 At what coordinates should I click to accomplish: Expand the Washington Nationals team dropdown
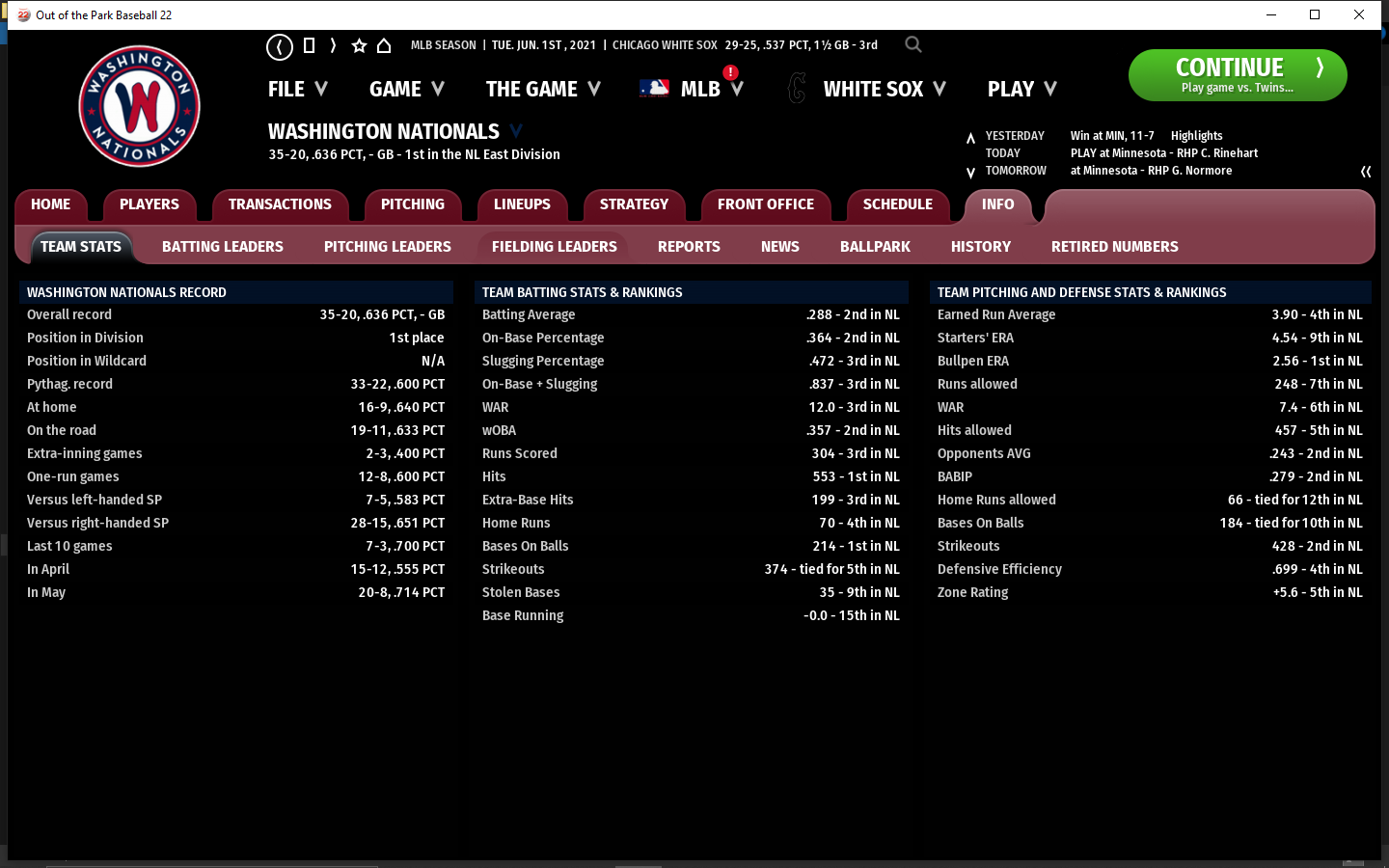516,131
